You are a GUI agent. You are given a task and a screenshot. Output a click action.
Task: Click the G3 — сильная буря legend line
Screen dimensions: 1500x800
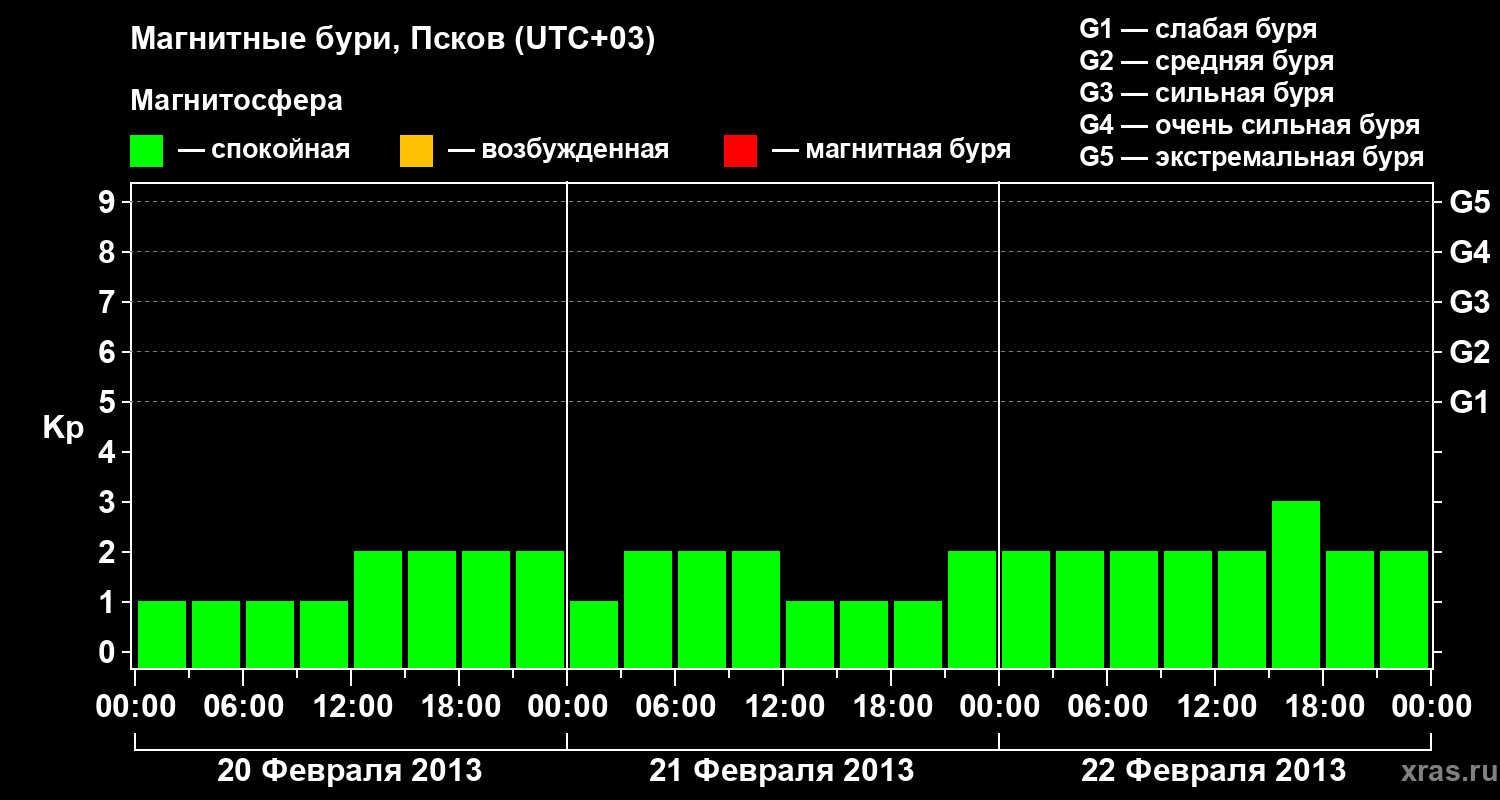[x=1207, y=93]
